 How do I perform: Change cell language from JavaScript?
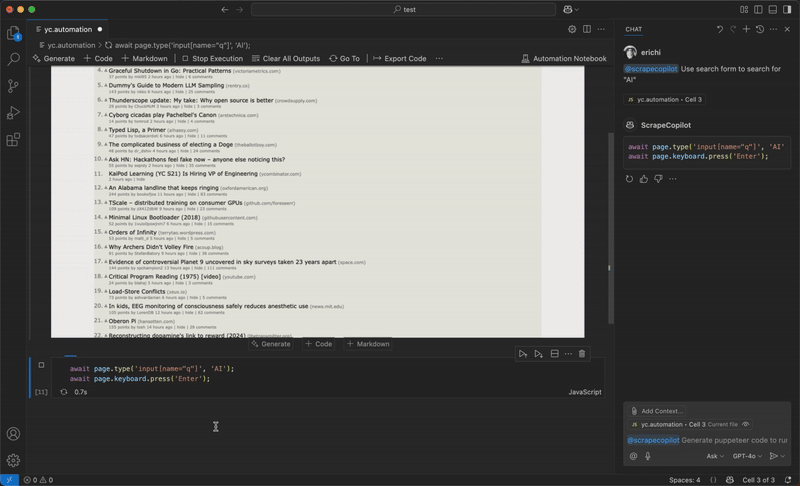point(585,392)
